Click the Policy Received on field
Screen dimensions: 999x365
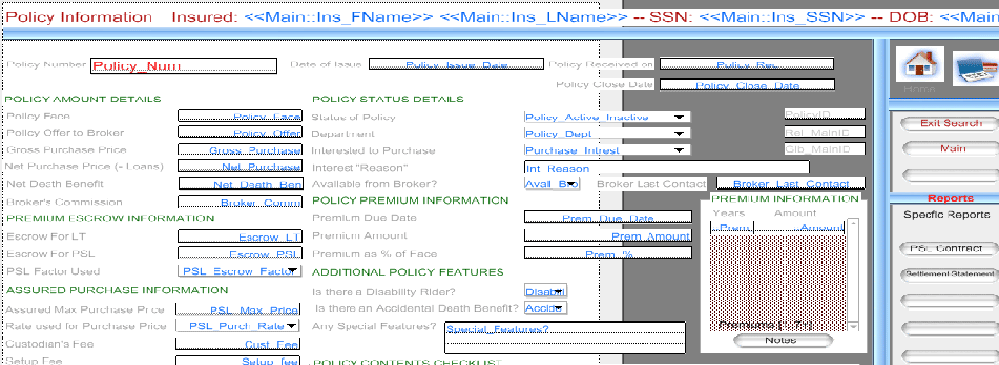coord(747,64)
